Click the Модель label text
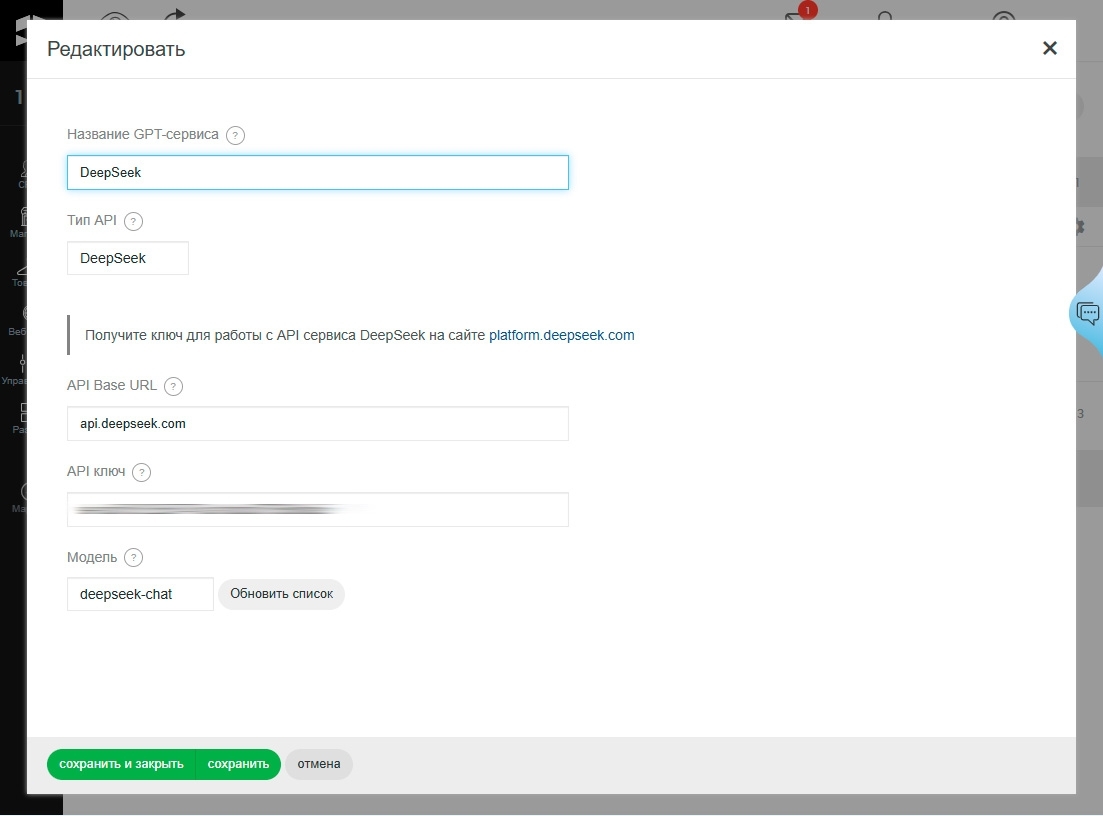Screen dimensions: 1103x816 [92, 557]
